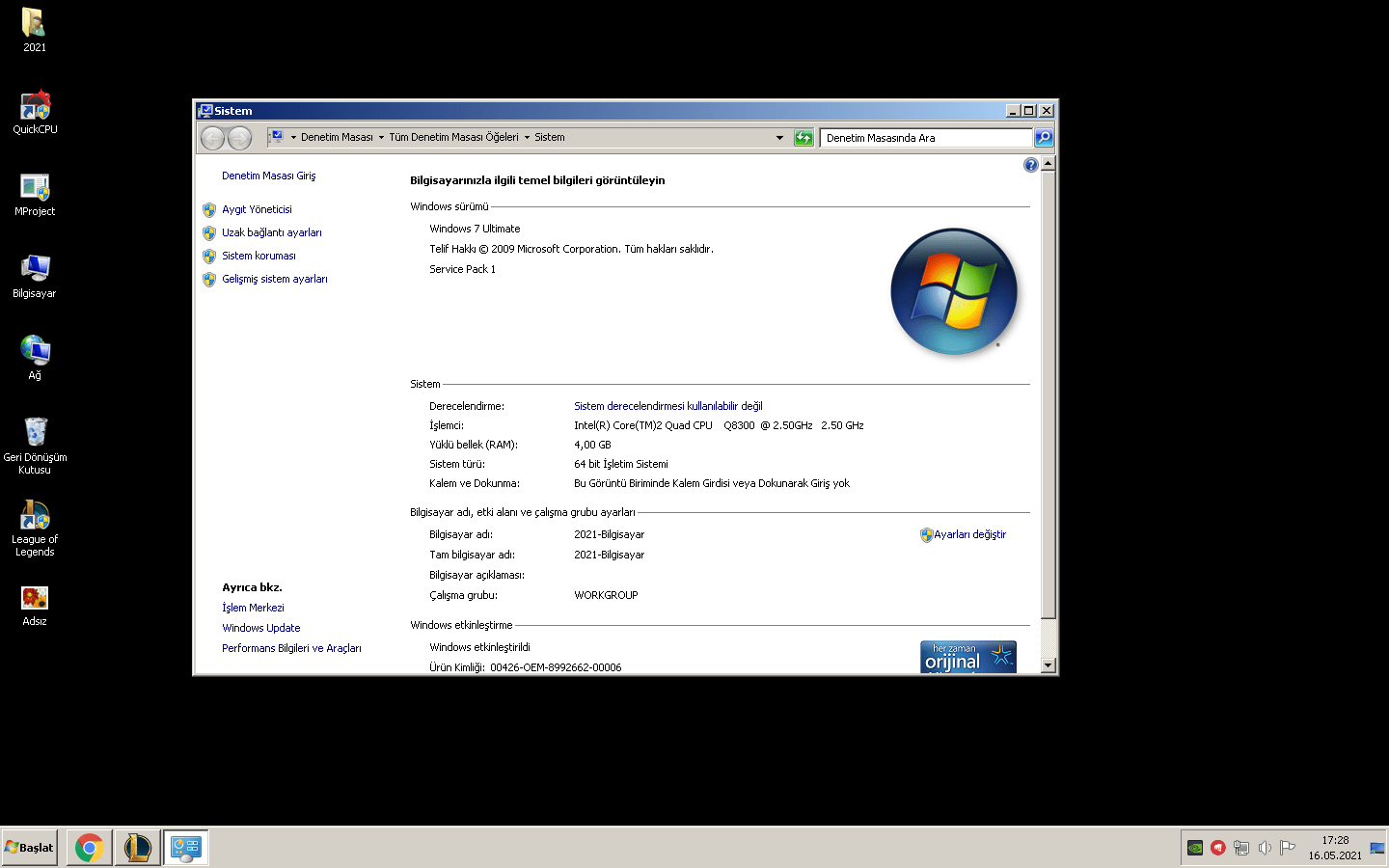The height and width of the screenshot is (868, 1389).
Task: Open the Başlat start menu
Action: (x=30, y=848)
